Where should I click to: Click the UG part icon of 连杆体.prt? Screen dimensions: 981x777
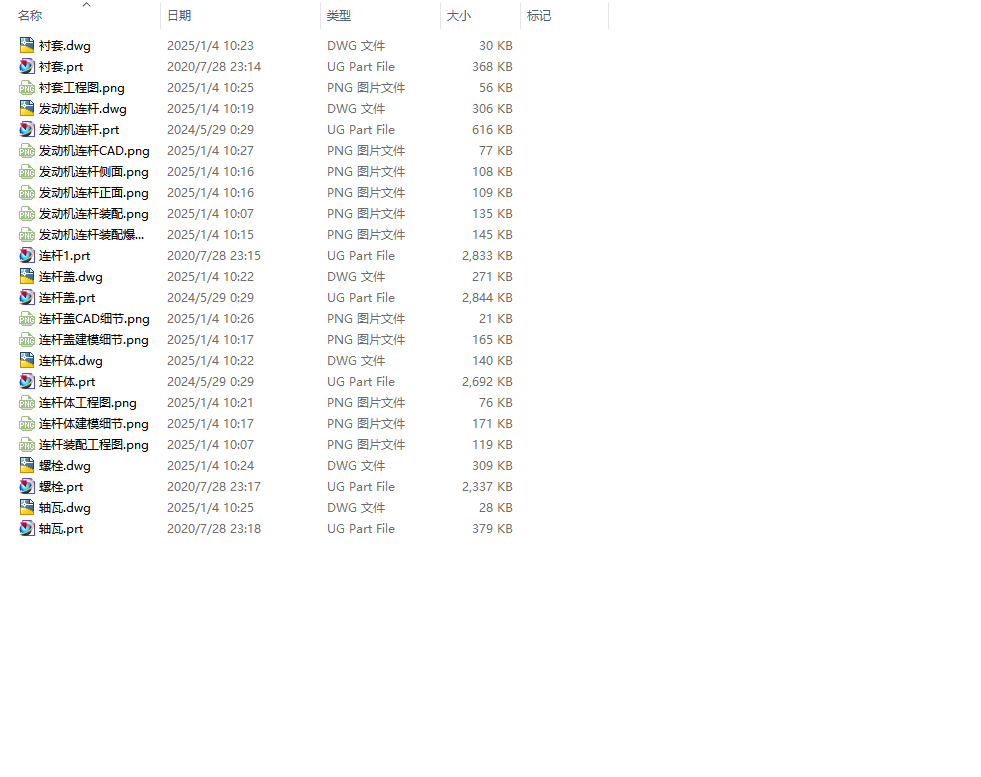tap(26, 382)
